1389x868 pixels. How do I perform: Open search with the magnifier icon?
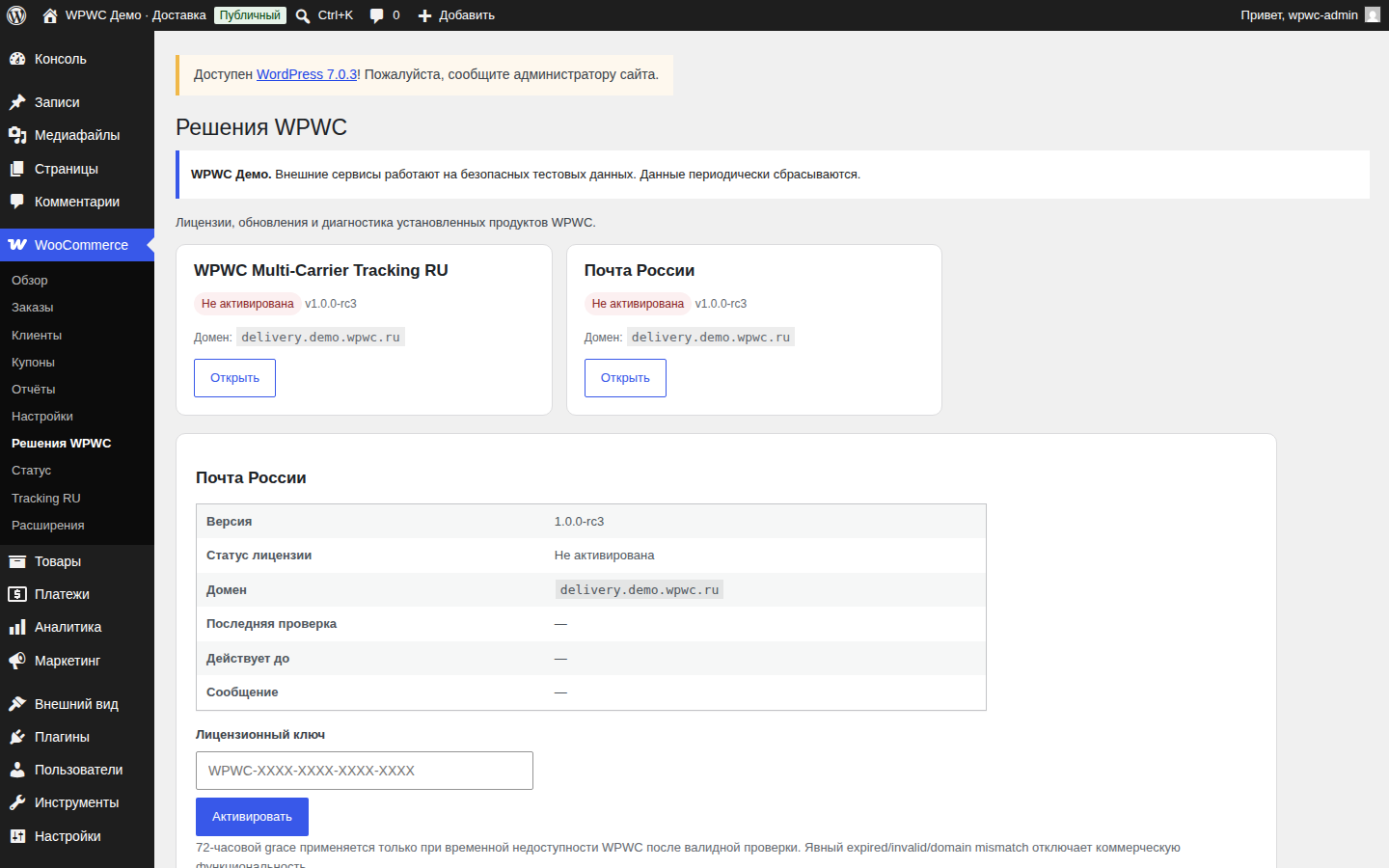(x=303, y=15)
